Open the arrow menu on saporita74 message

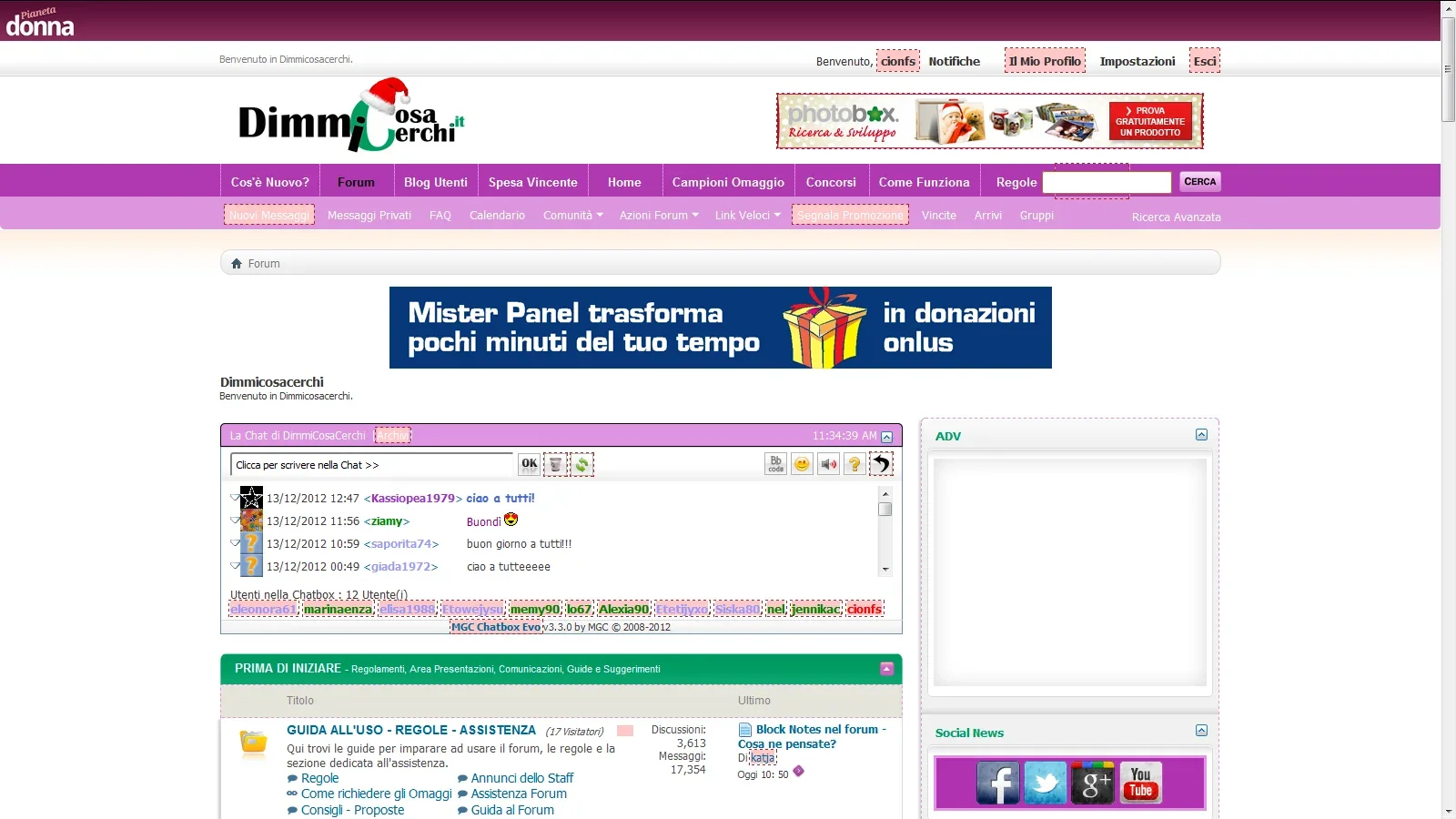coord(235,541)
